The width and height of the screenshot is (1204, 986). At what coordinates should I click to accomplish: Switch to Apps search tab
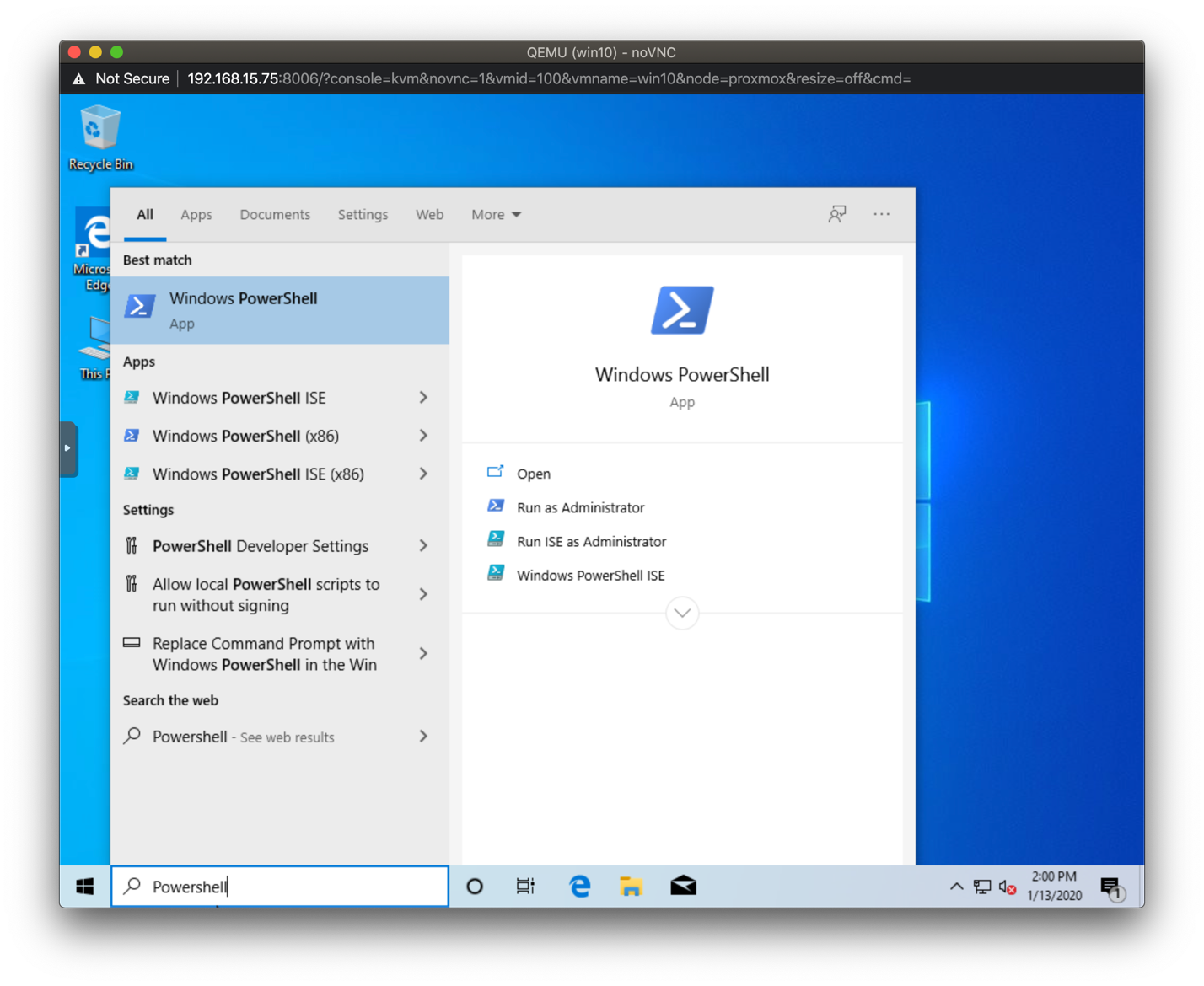click(x=196, y=214)
